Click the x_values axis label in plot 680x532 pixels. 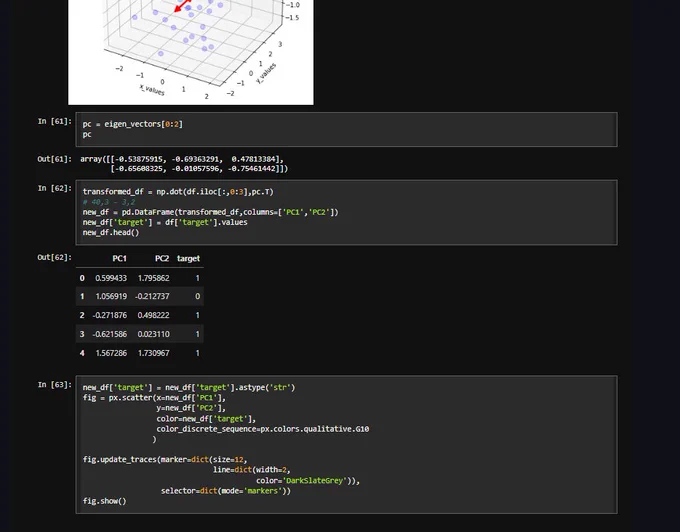click(152, 89)
